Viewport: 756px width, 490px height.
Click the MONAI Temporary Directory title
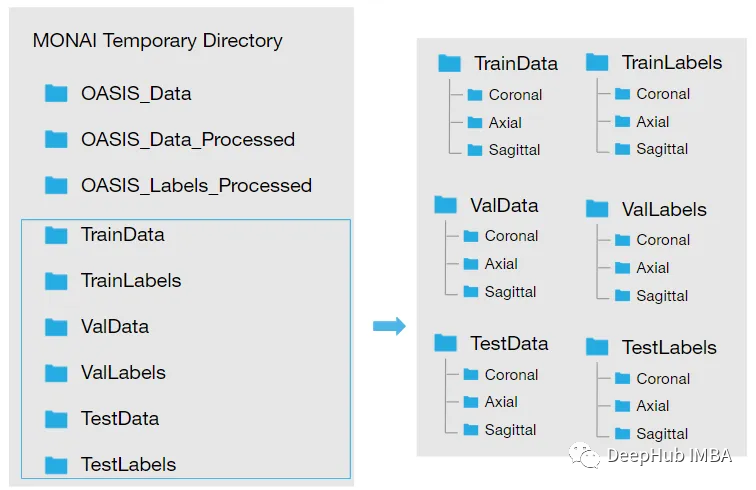[x=158, y=41]
